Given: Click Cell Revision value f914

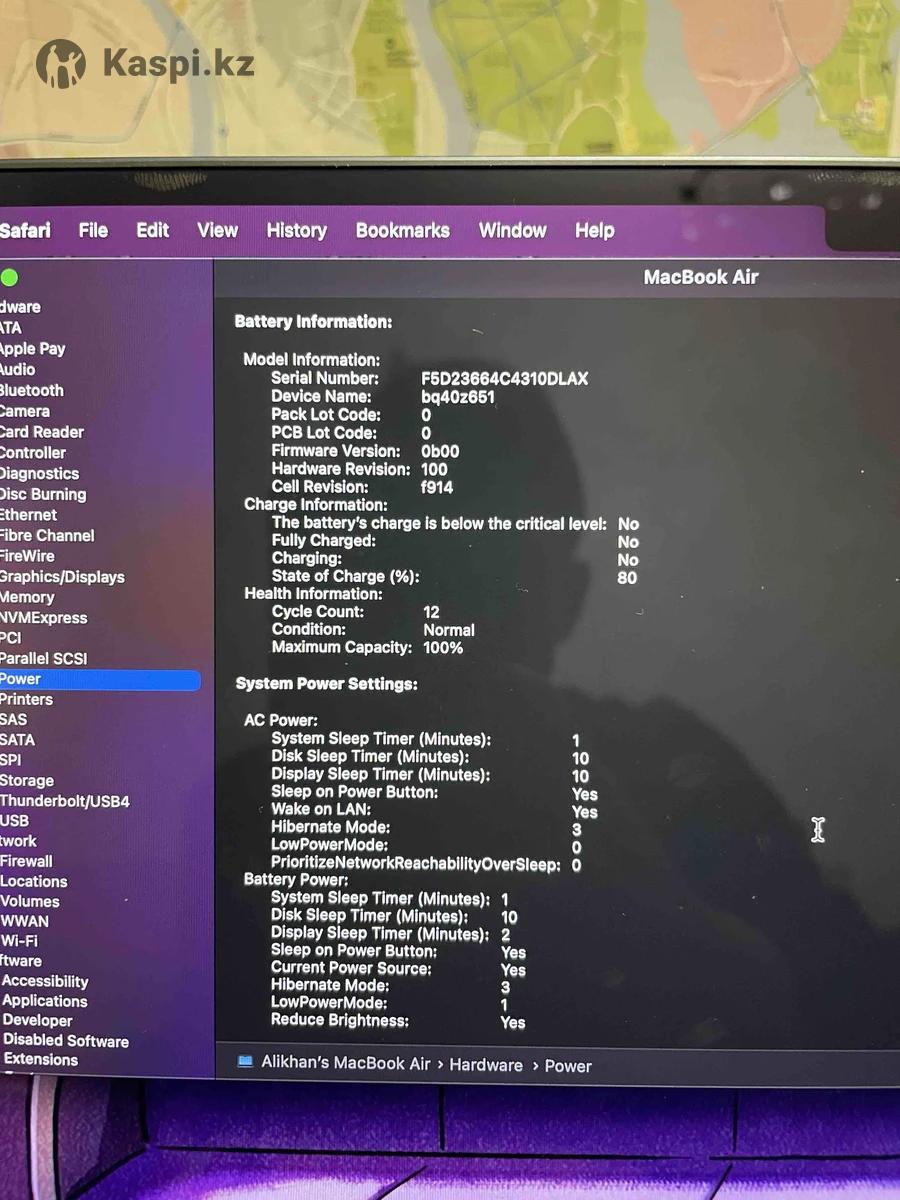Looking at the screenshot, I should coord(437,487).
